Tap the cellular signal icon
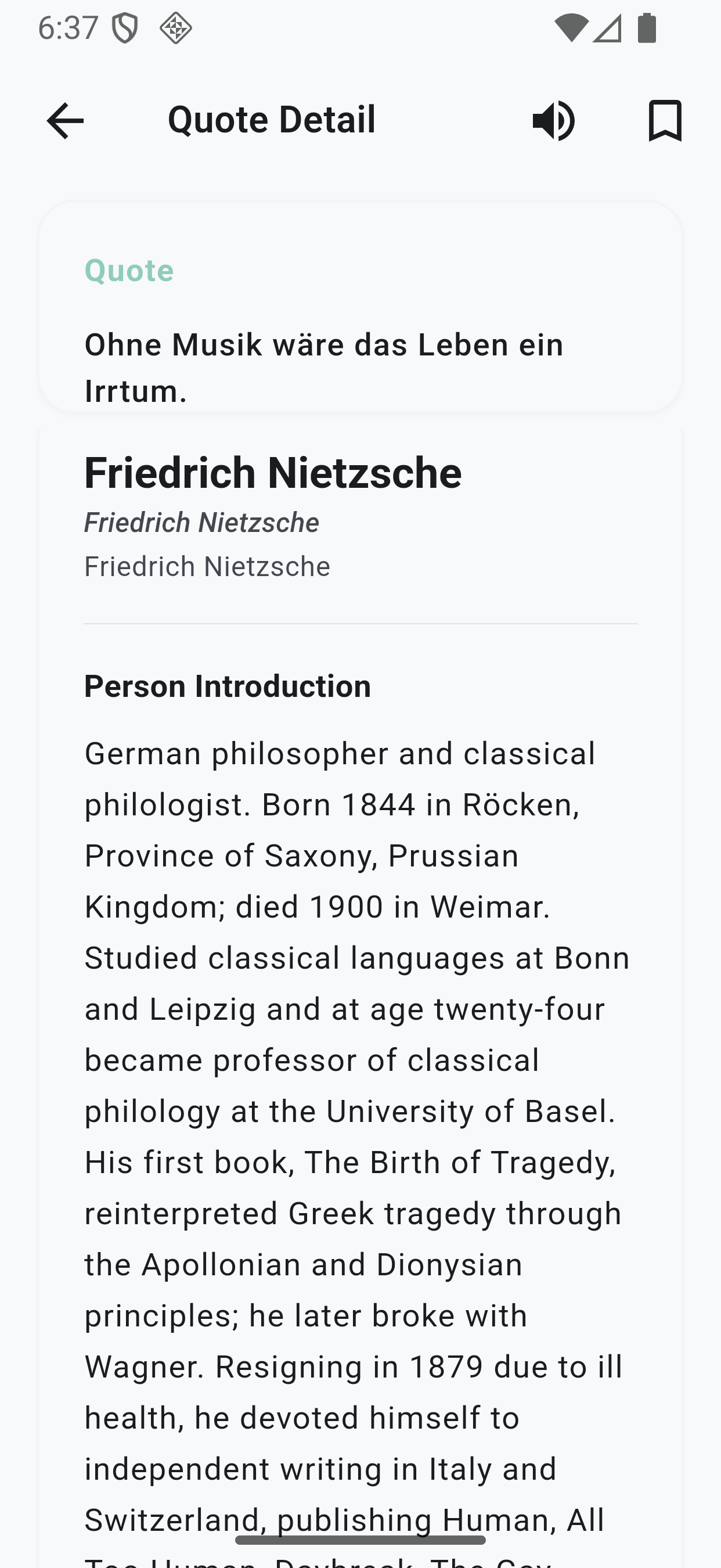 point(607,28)
